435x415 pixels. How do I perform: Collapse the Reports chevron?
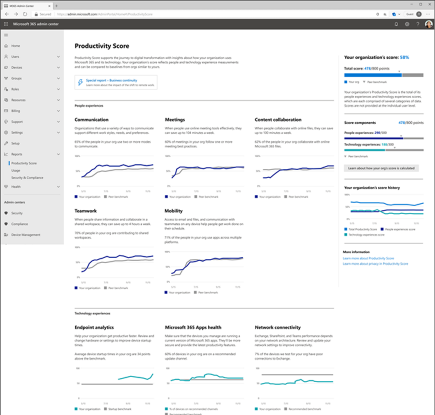(x=58, y=154)
